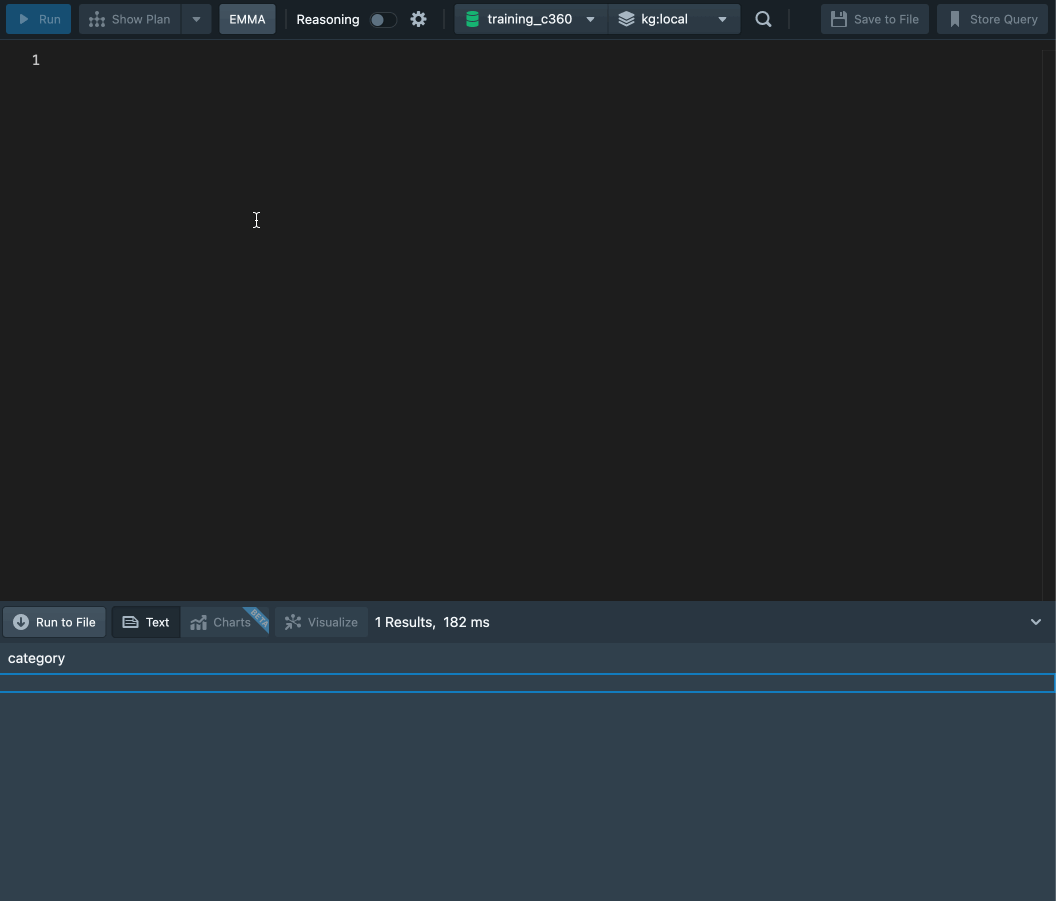Toggle the Reasoning switch
The image size is (1056, 901).
[x=382, y=20]
